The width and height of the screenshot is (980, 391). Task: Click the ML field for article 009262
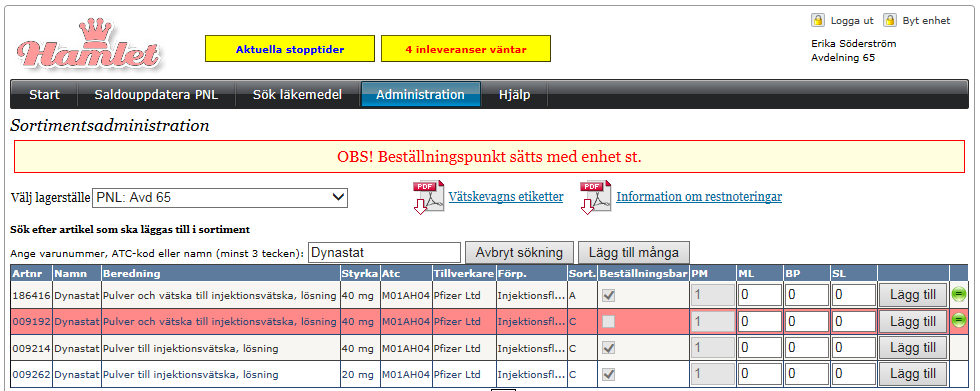(759, 374)
